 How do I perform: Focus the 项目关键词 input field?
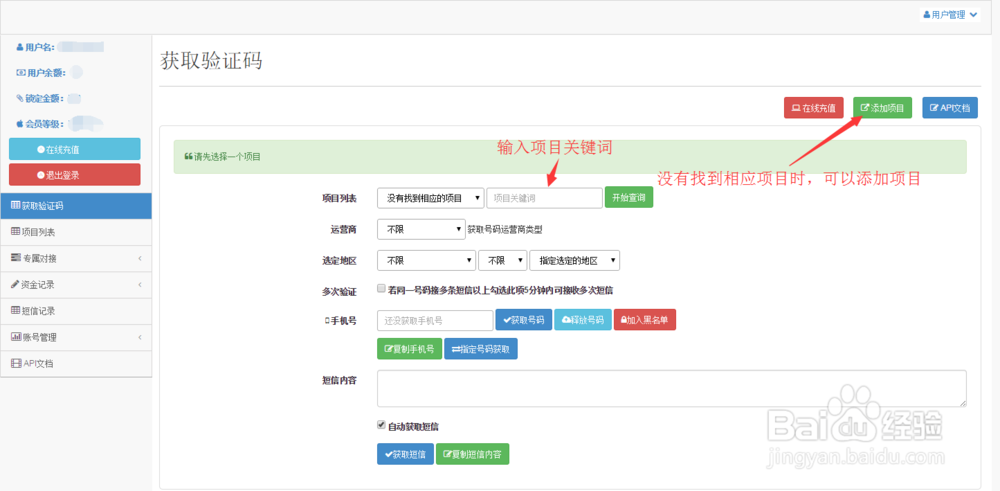coord(545,198)
